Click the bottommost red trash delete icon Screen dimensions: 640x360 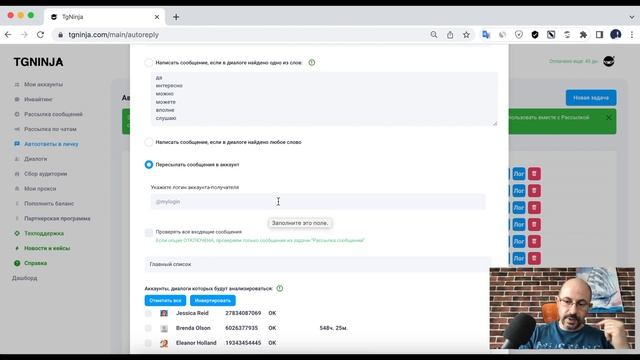534,258
